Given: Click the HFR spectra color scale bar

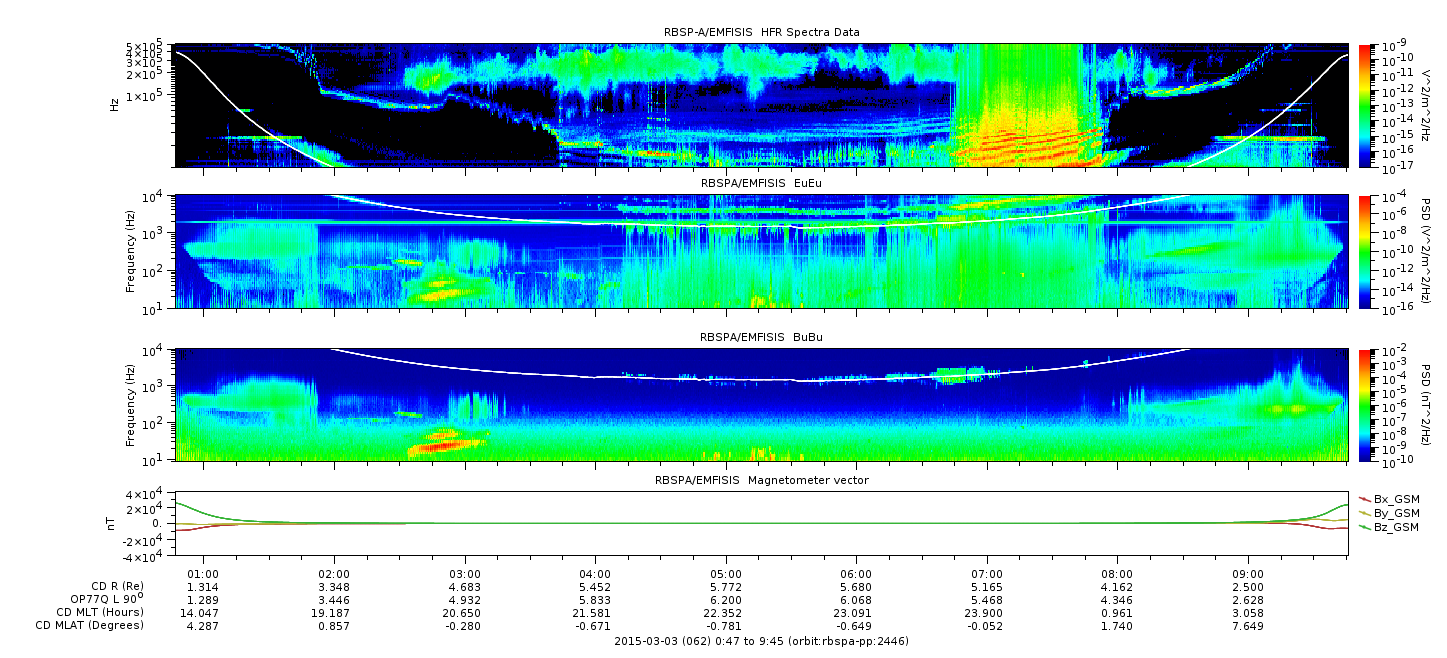Looking at the screenshot, I should tap(1364, 105).
